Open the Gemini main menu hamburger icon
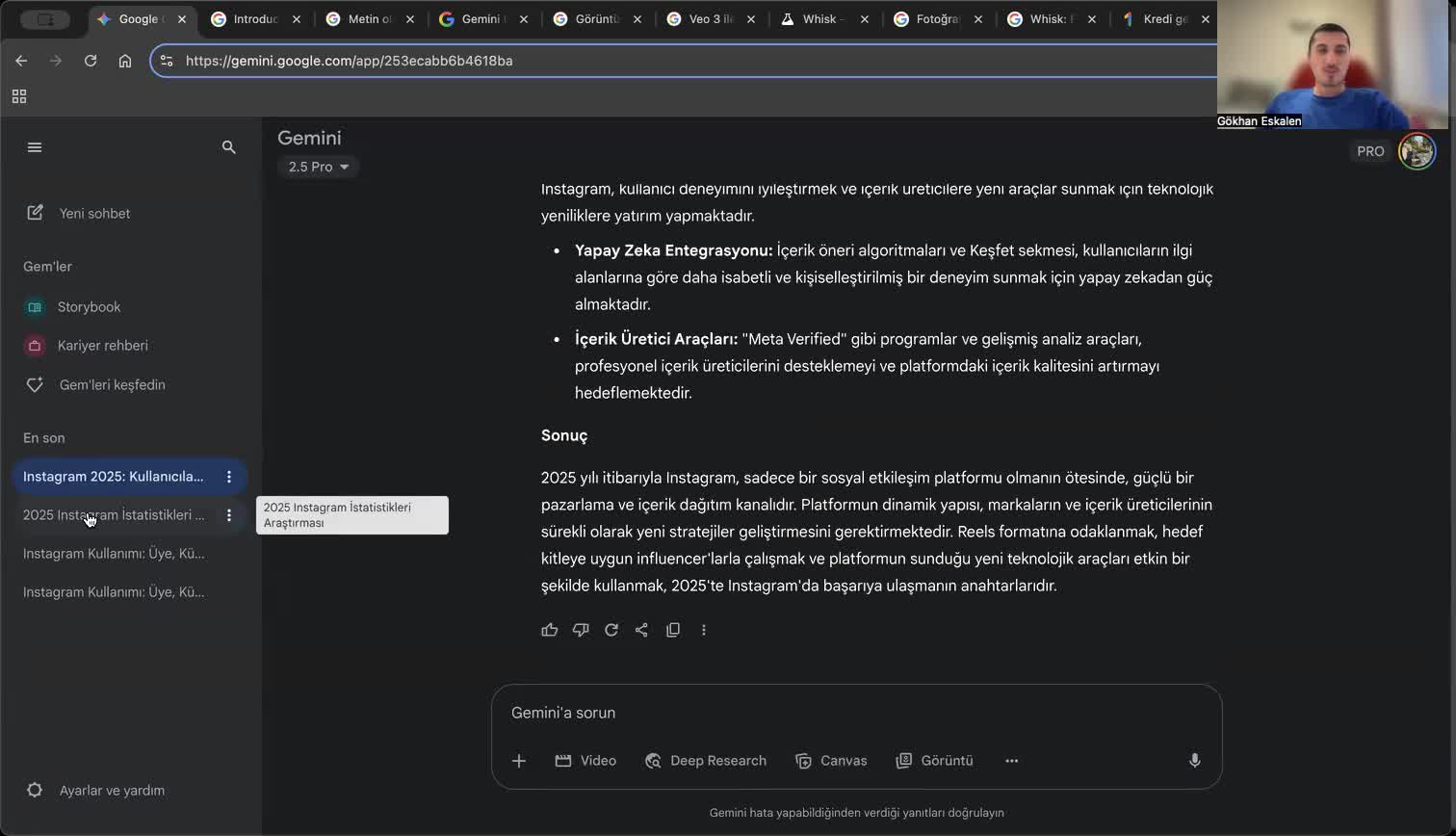The height and width of the screenshot is (836, 1456). 35,147
